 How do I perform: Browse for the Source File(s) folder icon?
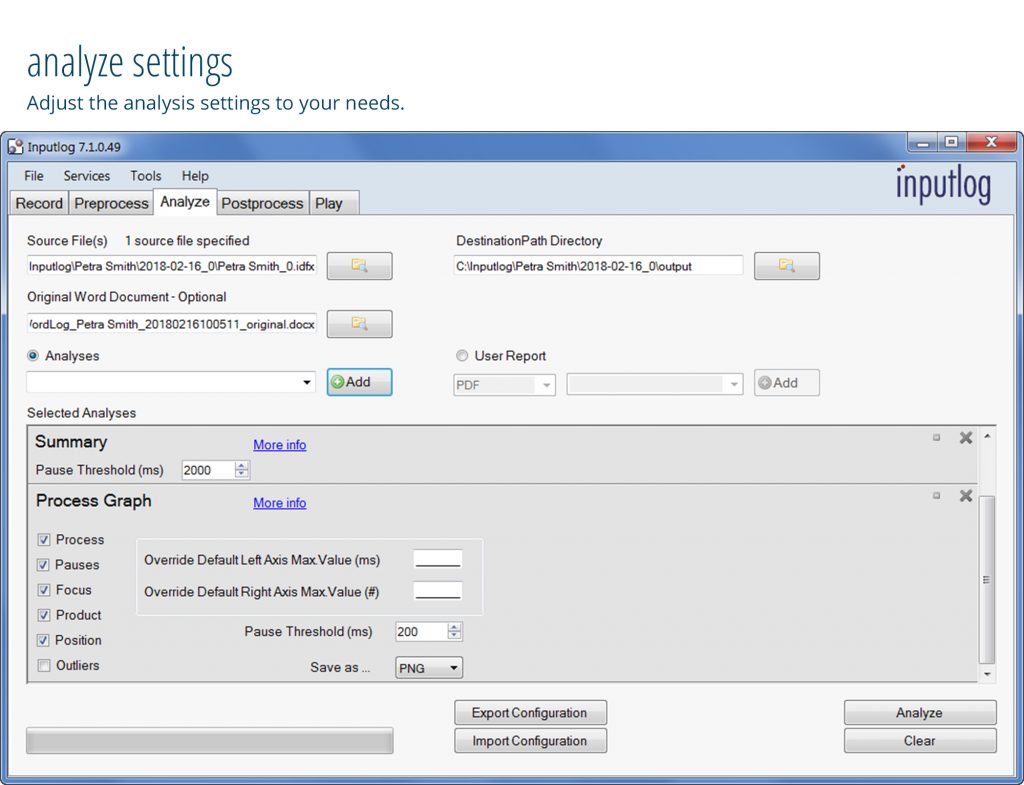click(x=359, y=266)
